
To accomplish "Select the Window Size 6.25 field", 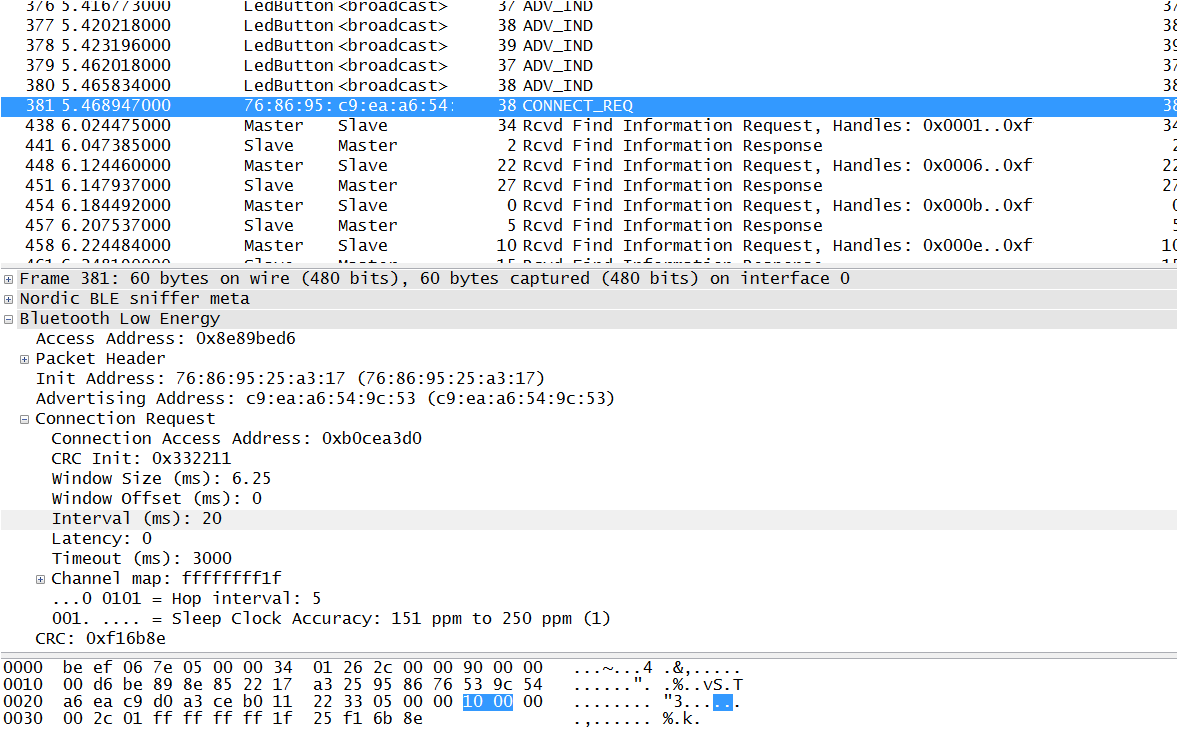I will tap(162, 479).
